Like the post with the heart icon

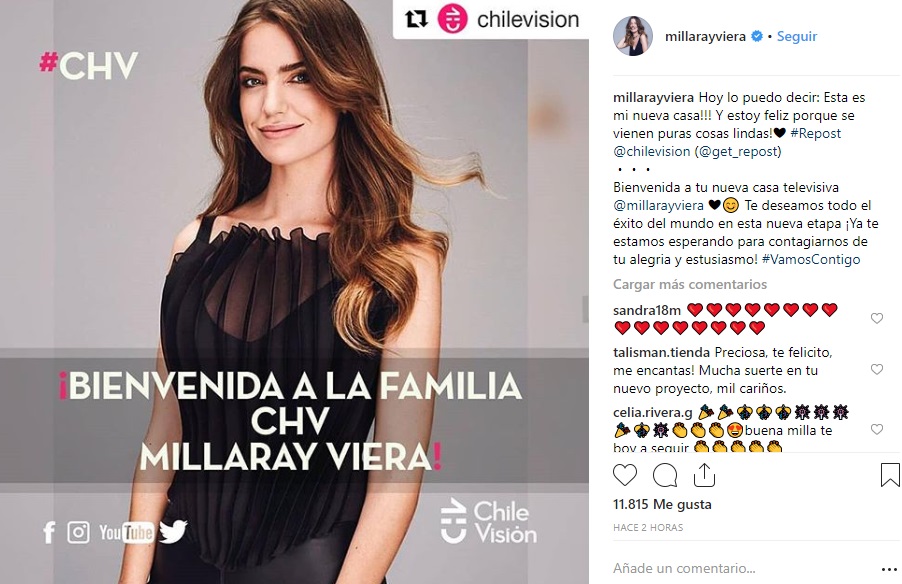(625, 475)
